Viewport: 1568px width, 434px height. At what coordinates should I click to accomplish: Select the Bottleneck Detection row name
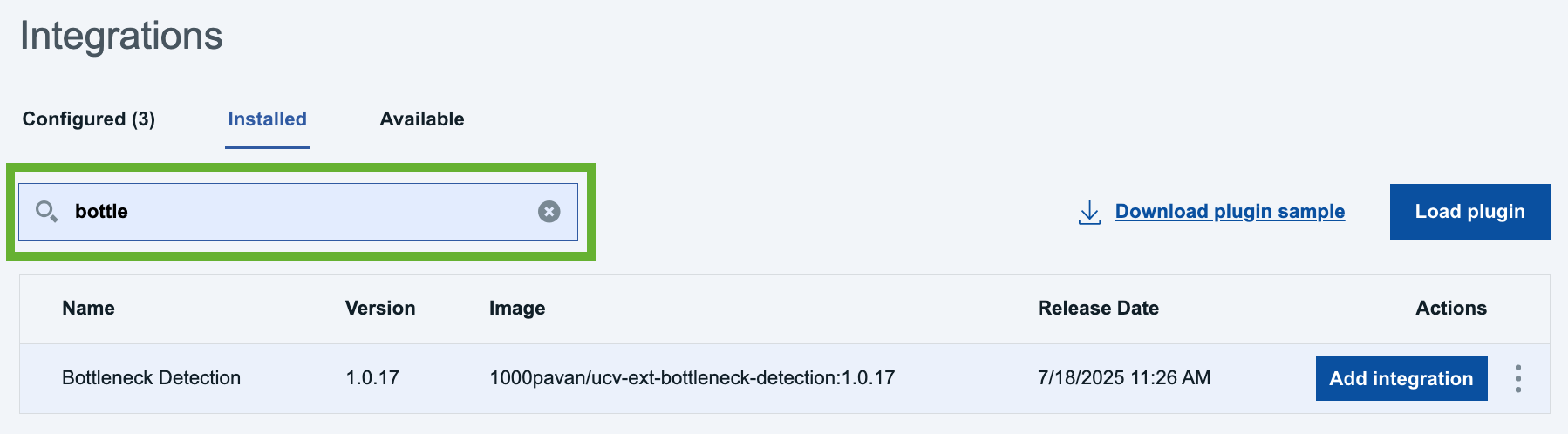151,378
